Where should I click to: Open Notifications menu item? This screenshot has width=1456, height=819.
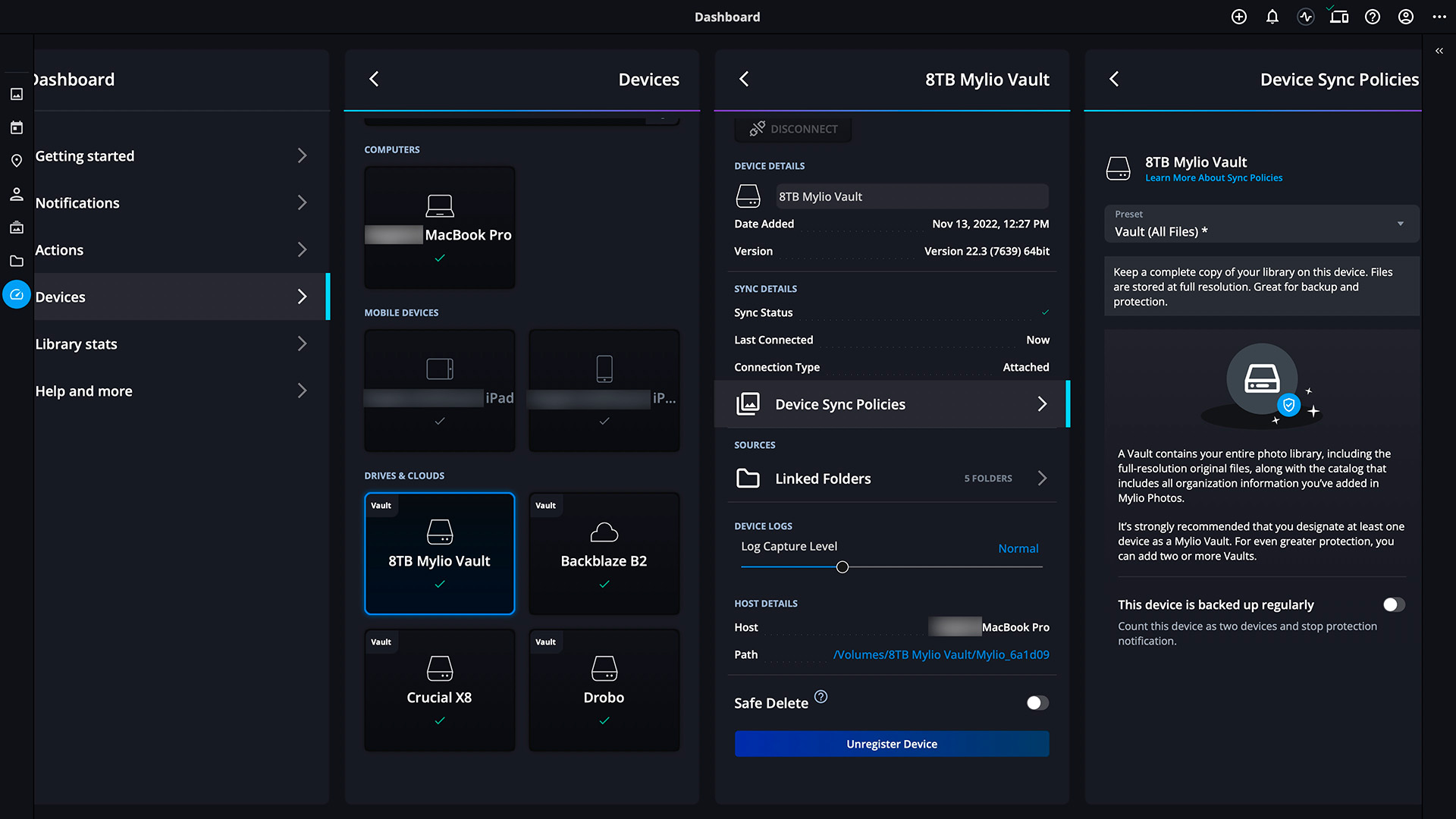182,202
